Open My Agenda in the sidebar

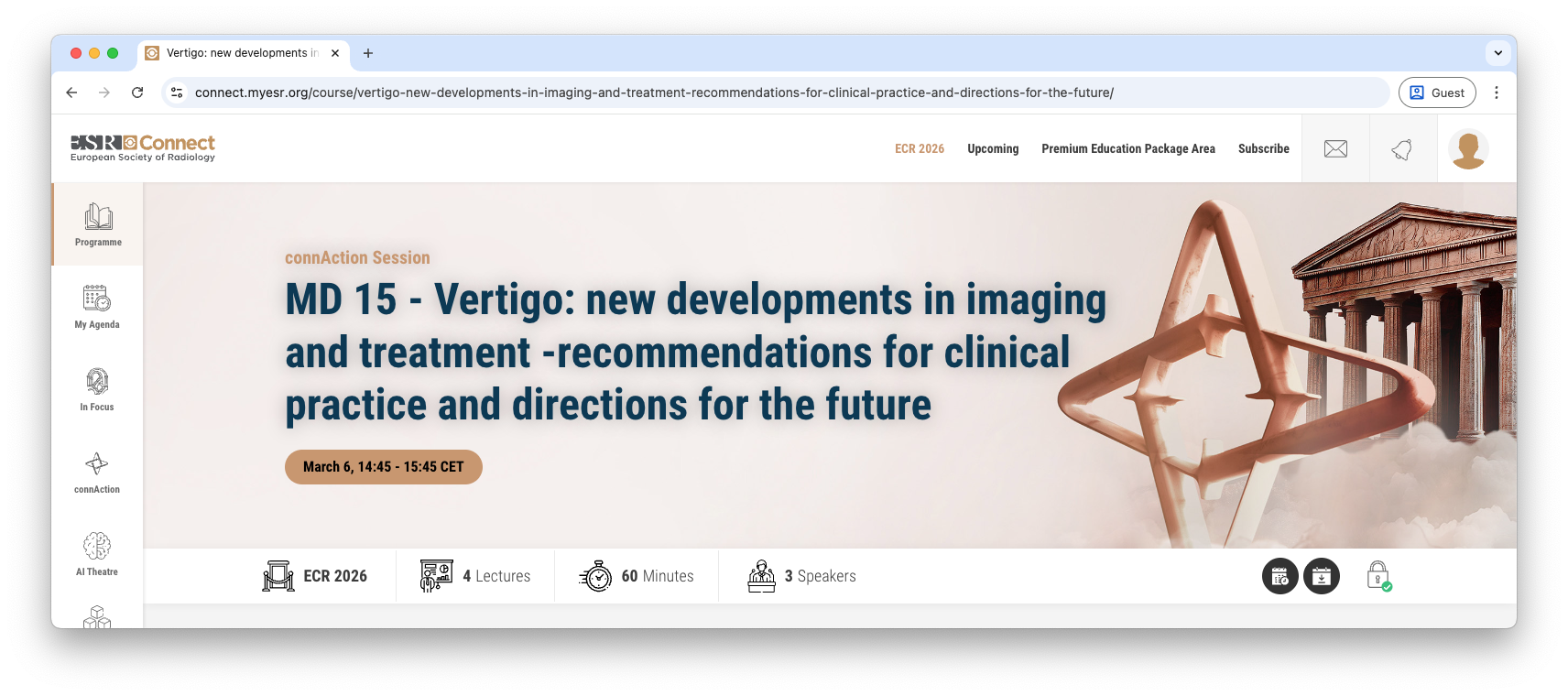(x=97, y=307)
